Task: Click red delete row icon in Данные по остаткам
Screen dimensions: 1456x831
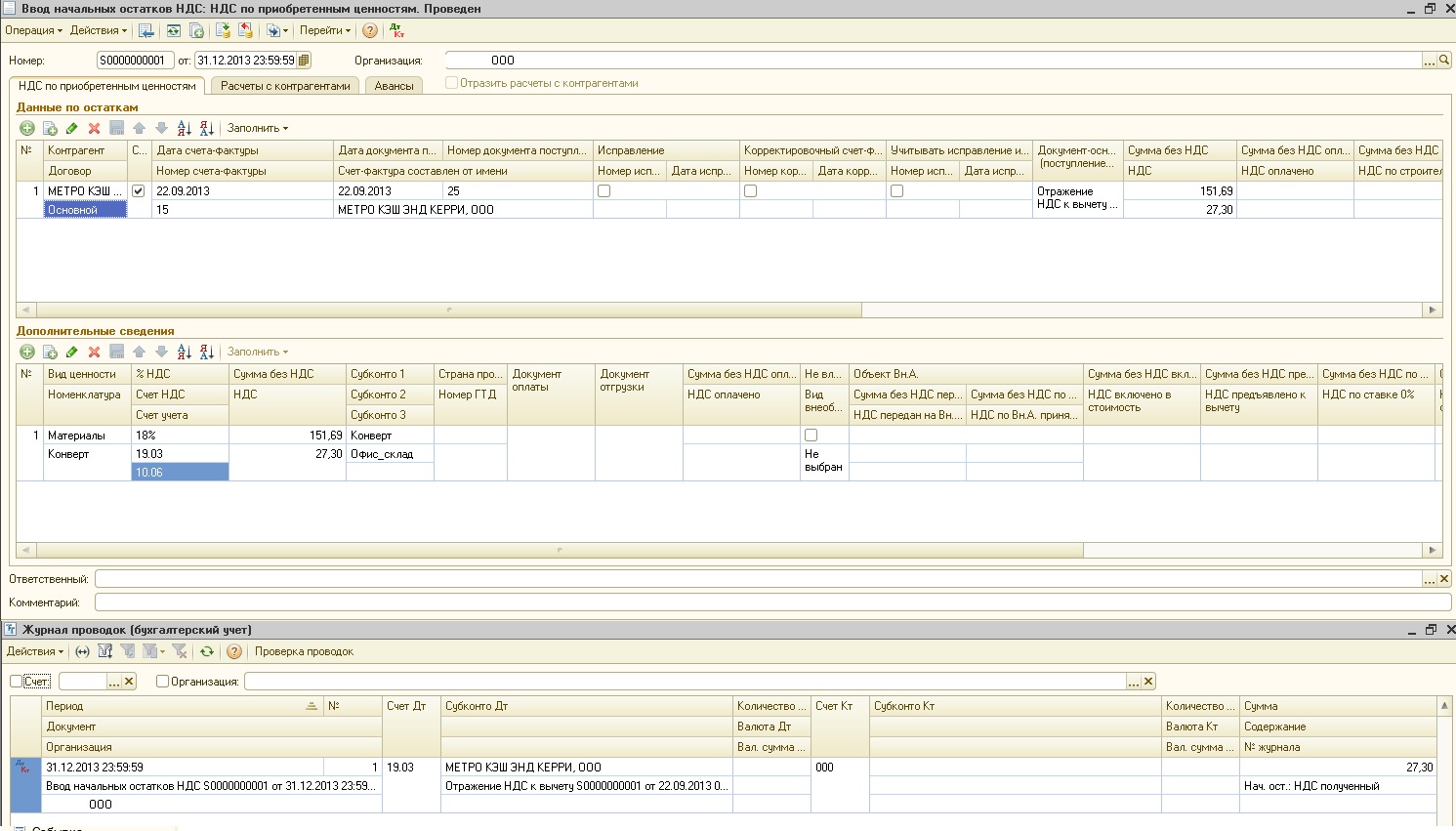Action: [x=94, y=128]
